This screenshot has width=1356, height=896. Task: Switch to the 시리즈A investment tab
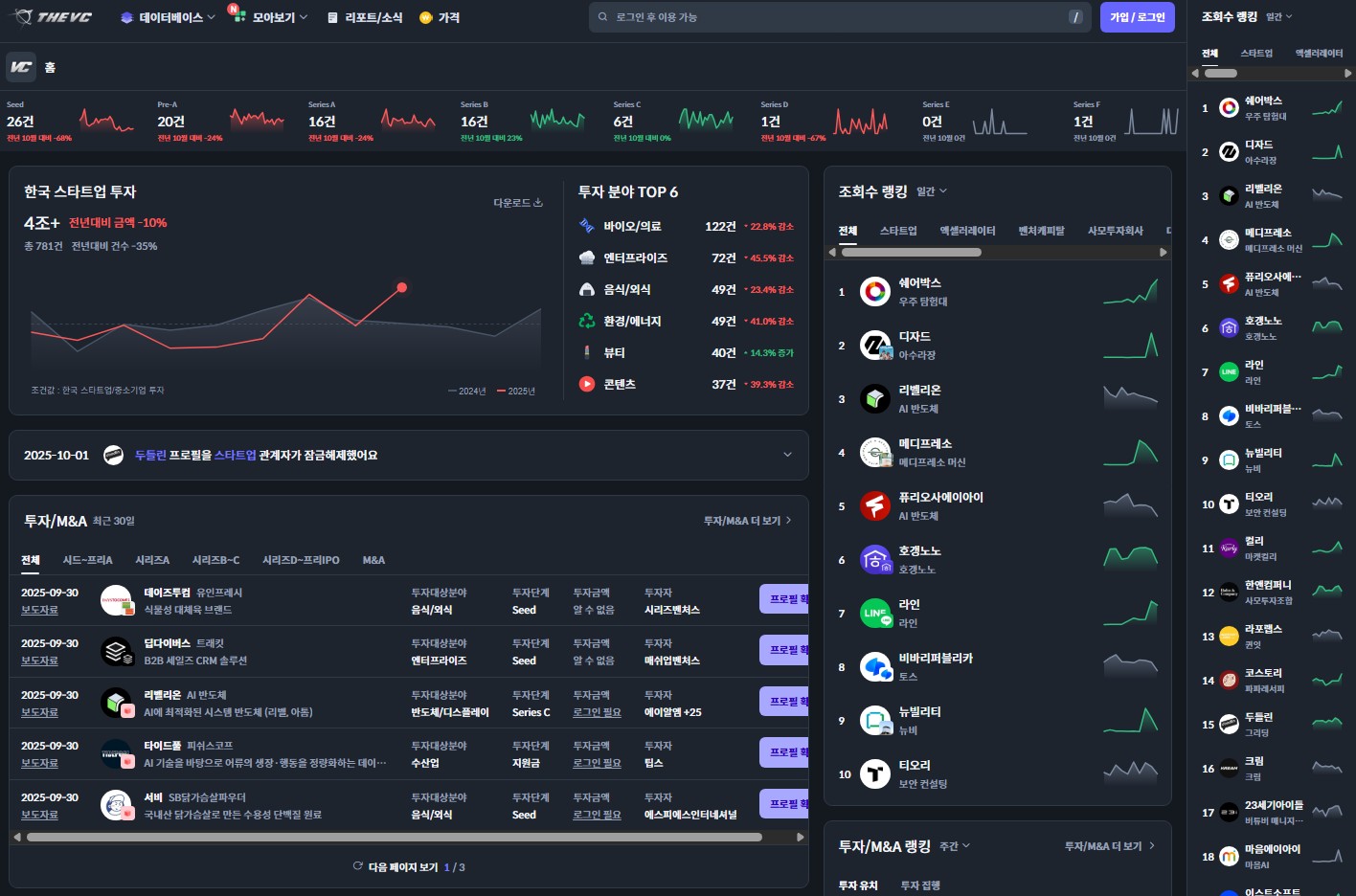tap(152, 560)
